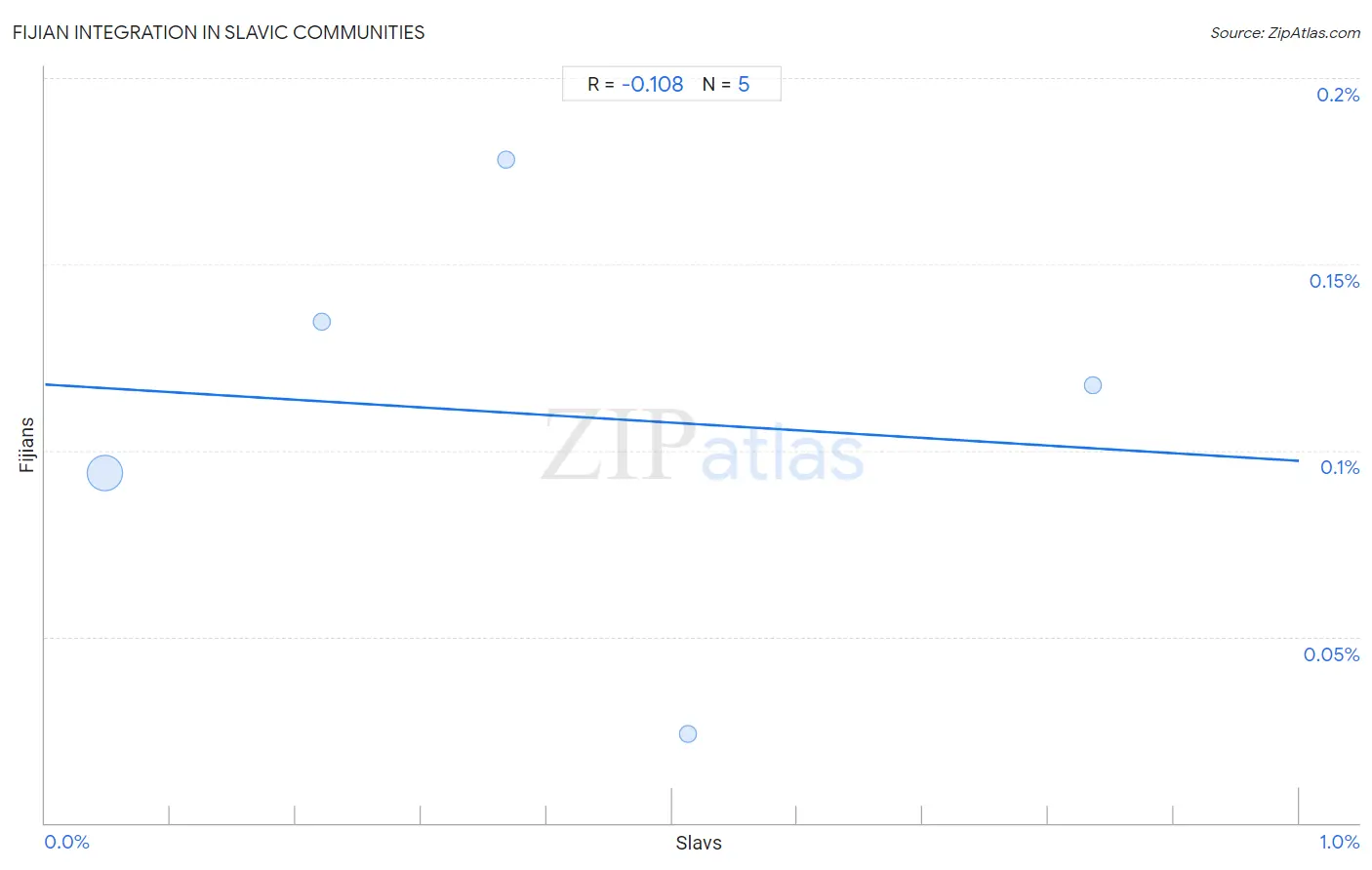Viewport: 1372px width, 870px height.
Task: Click the N = 5 sample count
Action: pos(726,84)
